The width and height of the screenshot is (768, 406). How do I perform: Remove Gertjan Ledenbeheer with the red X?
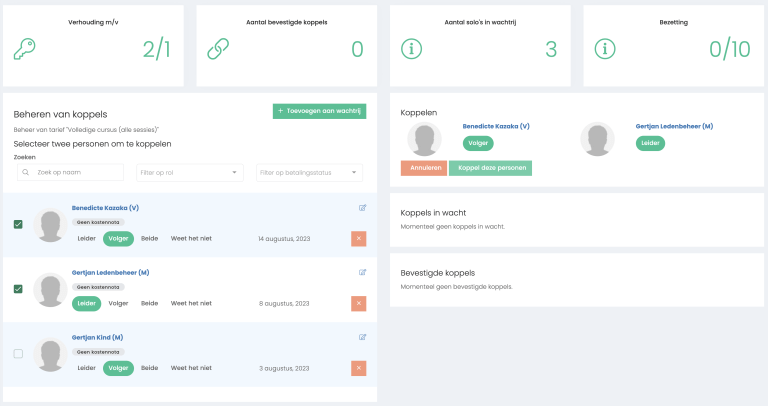tap(359, 303)
